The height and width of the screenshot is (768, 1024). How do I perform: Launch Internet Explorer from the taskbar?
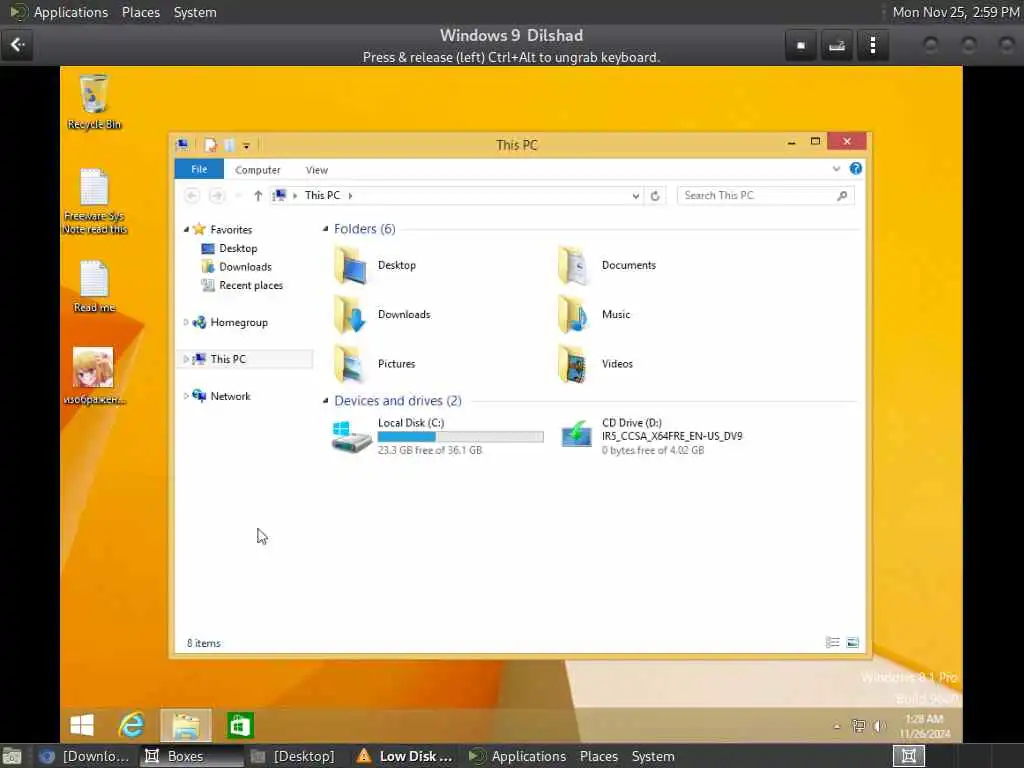pyautogui.click(x=131, y=725)
